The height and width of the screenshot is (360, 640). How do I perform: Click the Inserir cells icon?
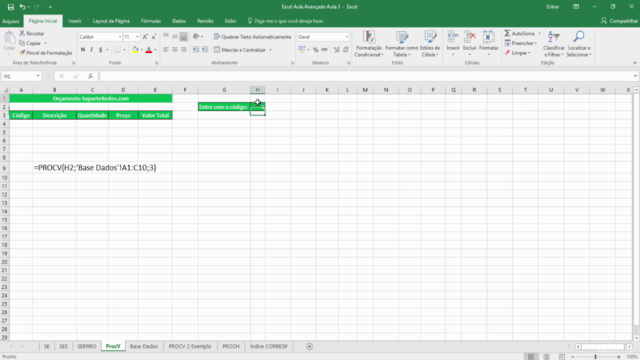coord(453,37)
